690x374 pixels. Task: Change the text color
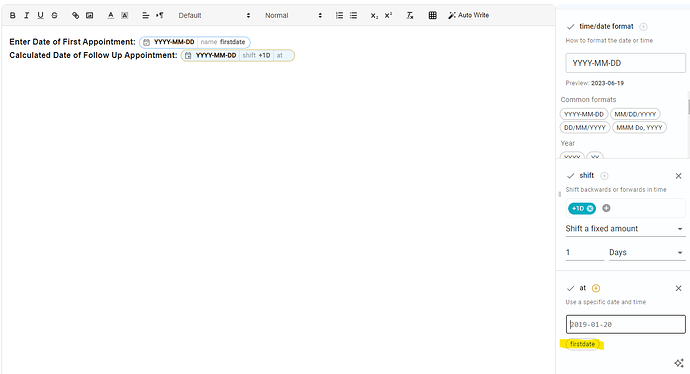click(110, 15)
